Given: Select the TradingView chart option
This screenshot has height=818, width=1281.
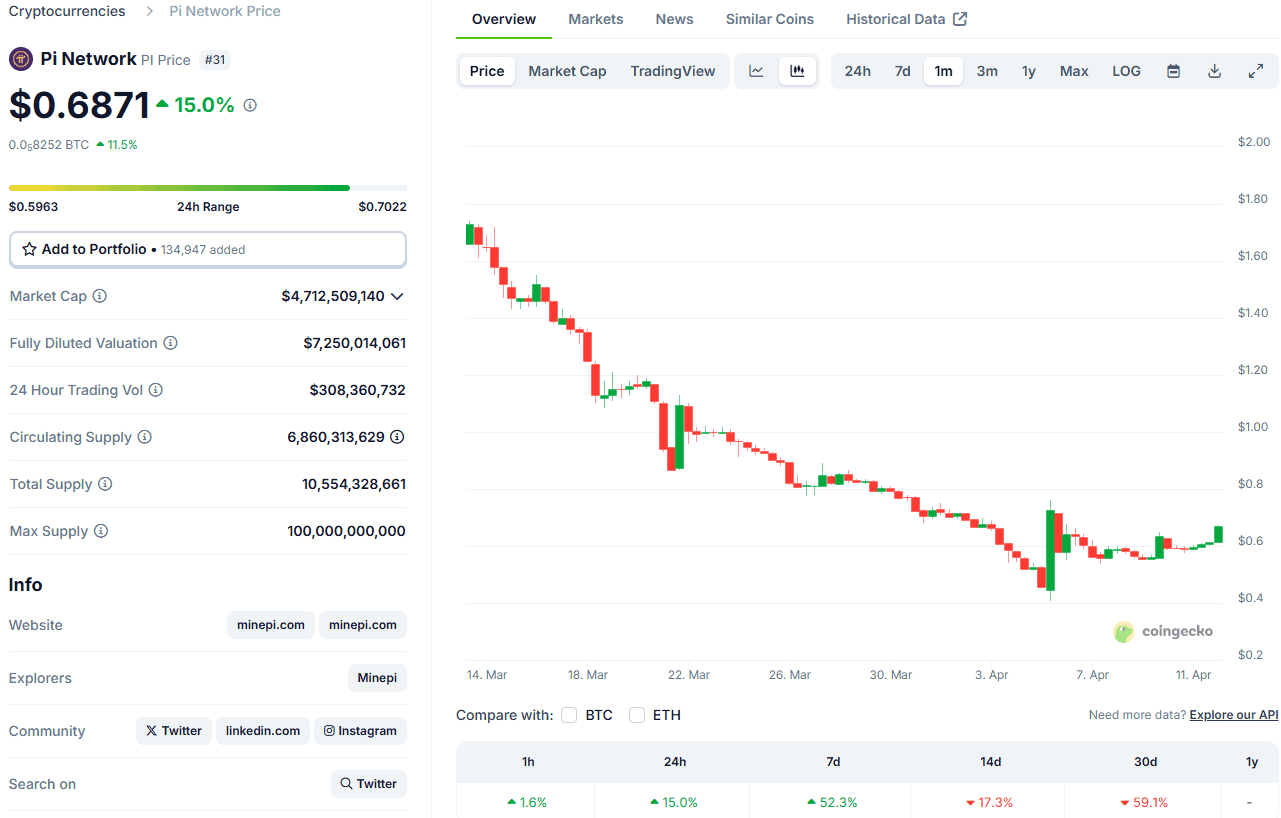Looking at the screenshot, I should click(x=672, y=70).
